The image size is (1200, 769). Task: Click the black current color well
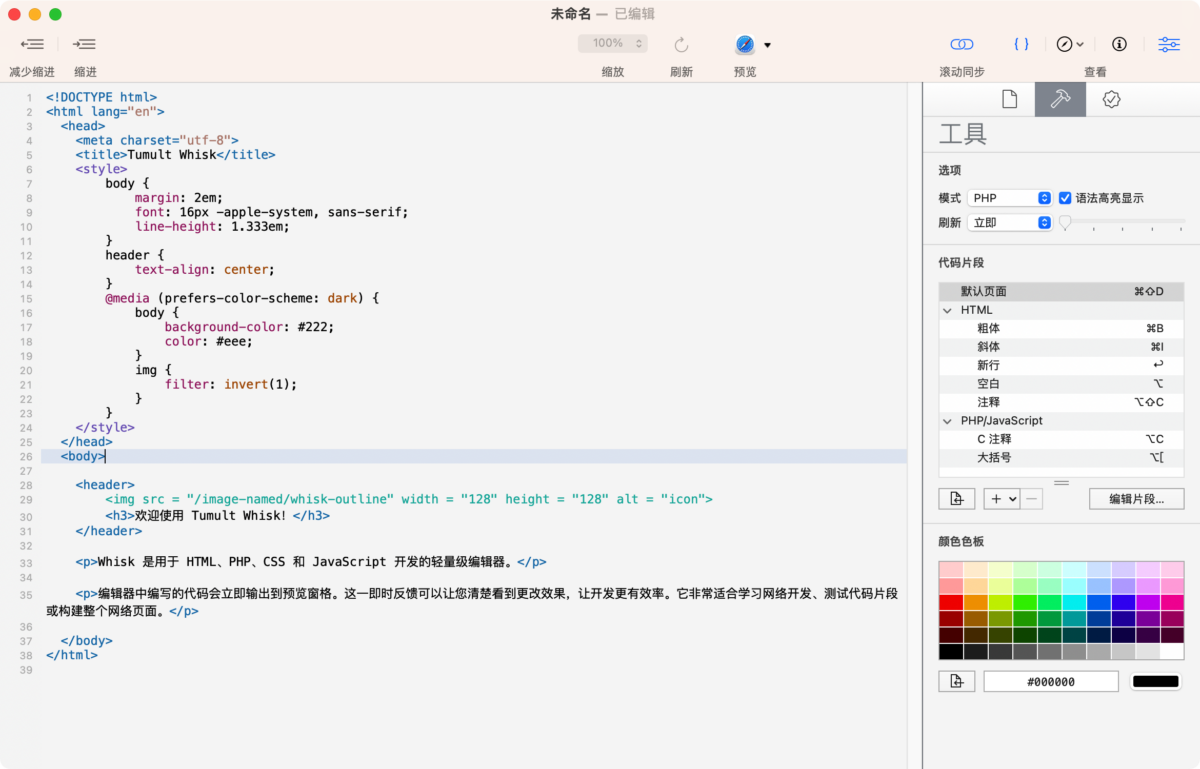[1156, 682]
